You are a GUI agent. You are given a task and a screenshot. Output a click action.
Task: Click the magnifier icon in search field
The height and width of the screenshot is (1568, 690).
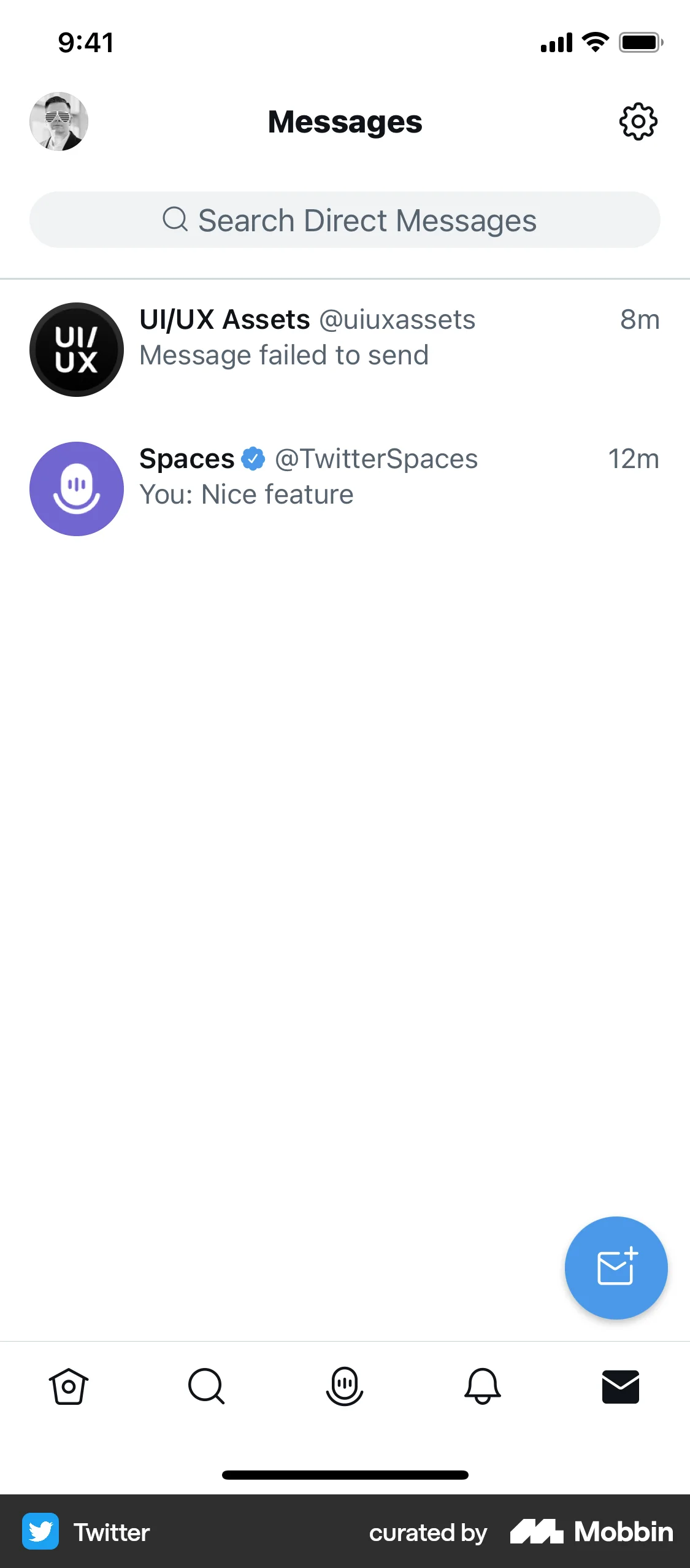coord(175,219)
